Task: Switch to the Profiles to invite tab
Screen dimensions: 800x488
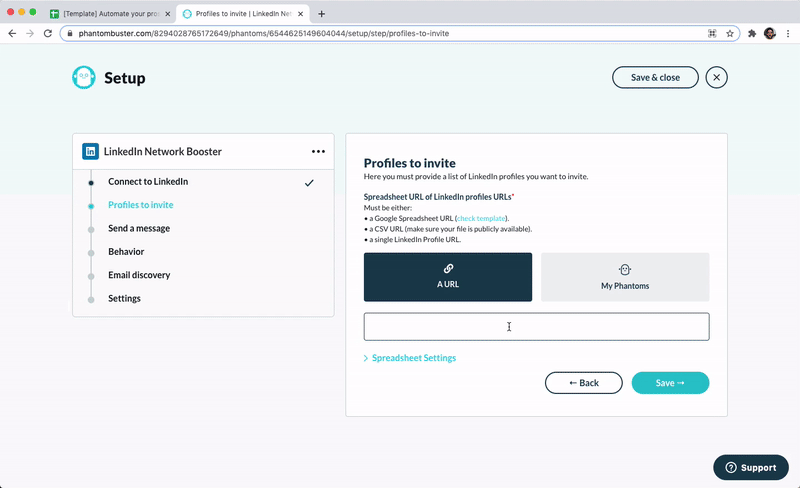Action: [242, 14]
